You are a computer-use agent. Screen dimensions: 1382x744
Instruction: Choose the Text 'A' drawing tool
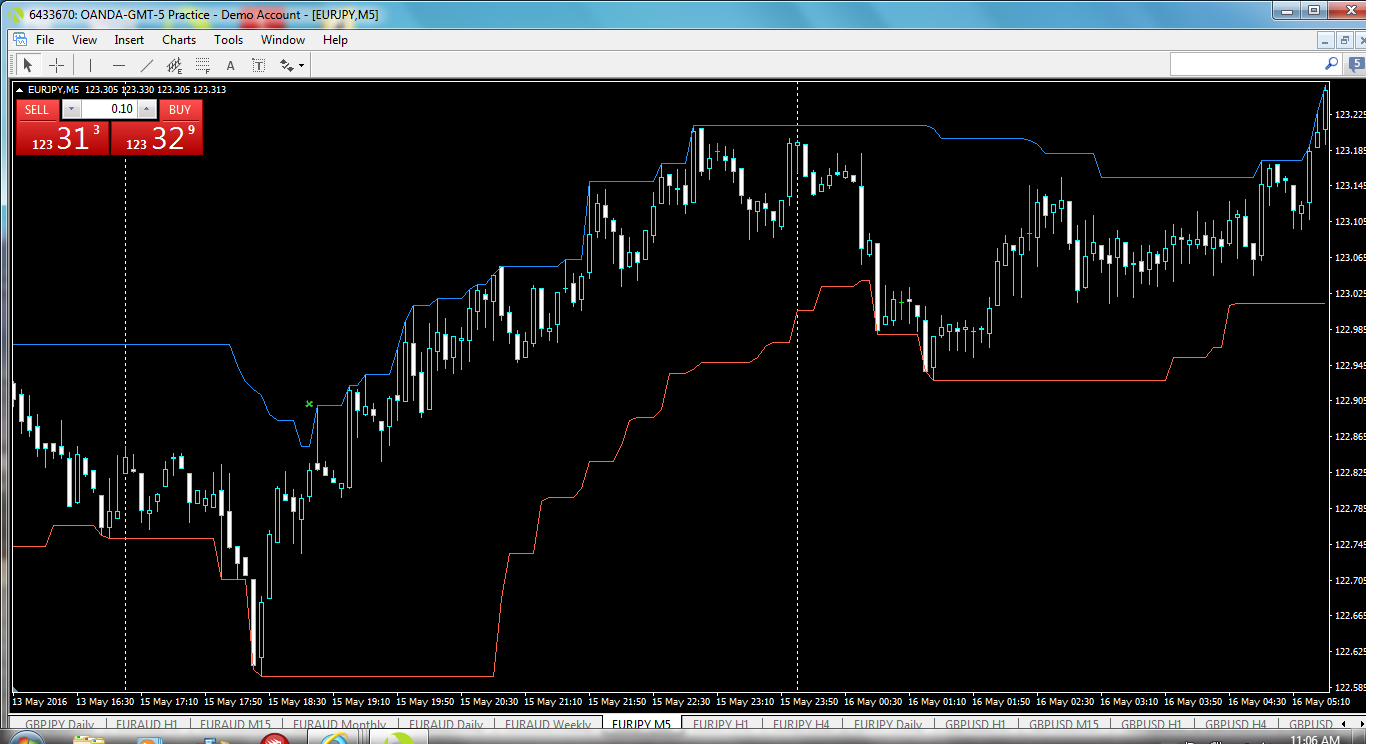(x=230, y=65)
